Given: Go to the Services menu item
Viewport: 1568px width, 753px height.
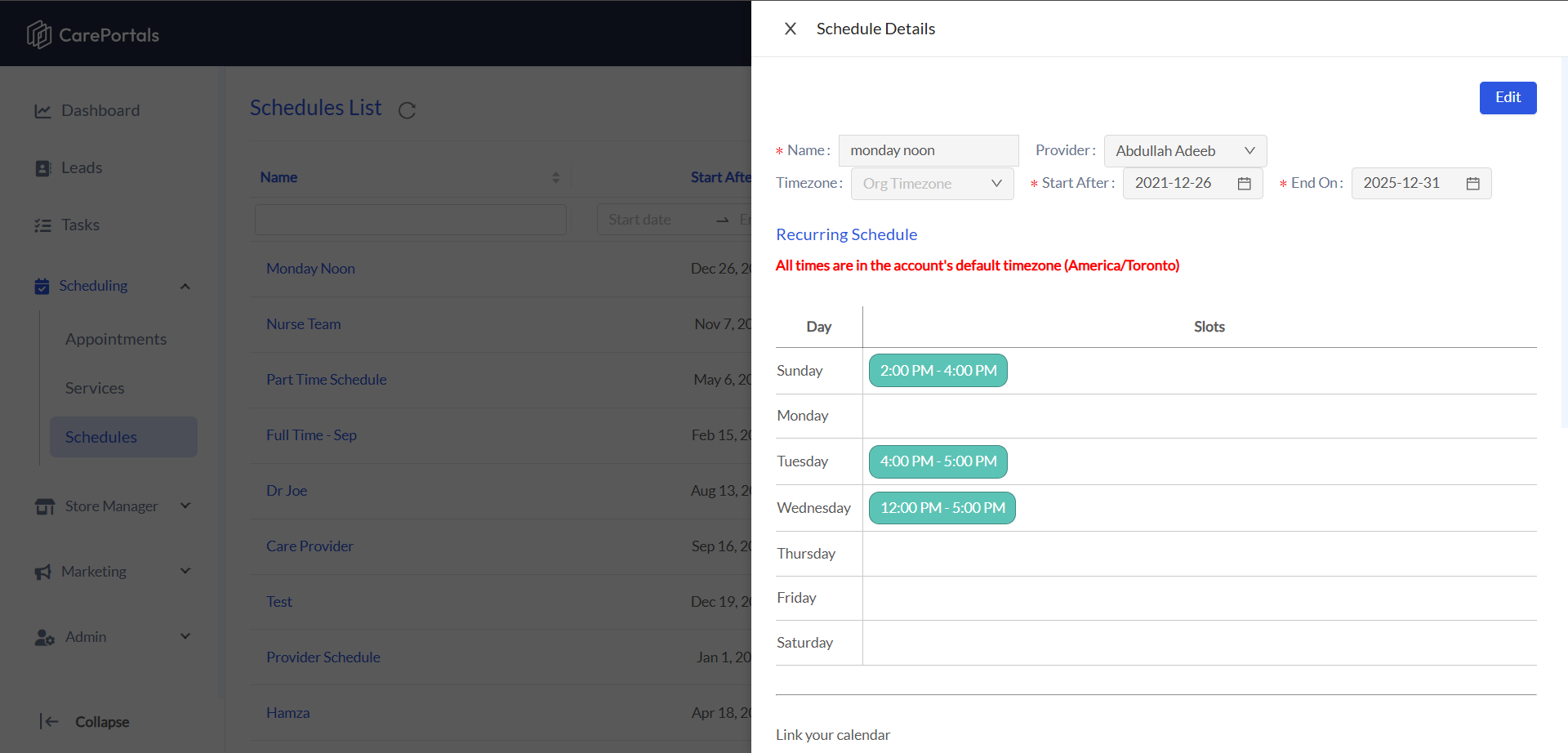Looking at the screenshot, I should (x=95, y=388).
